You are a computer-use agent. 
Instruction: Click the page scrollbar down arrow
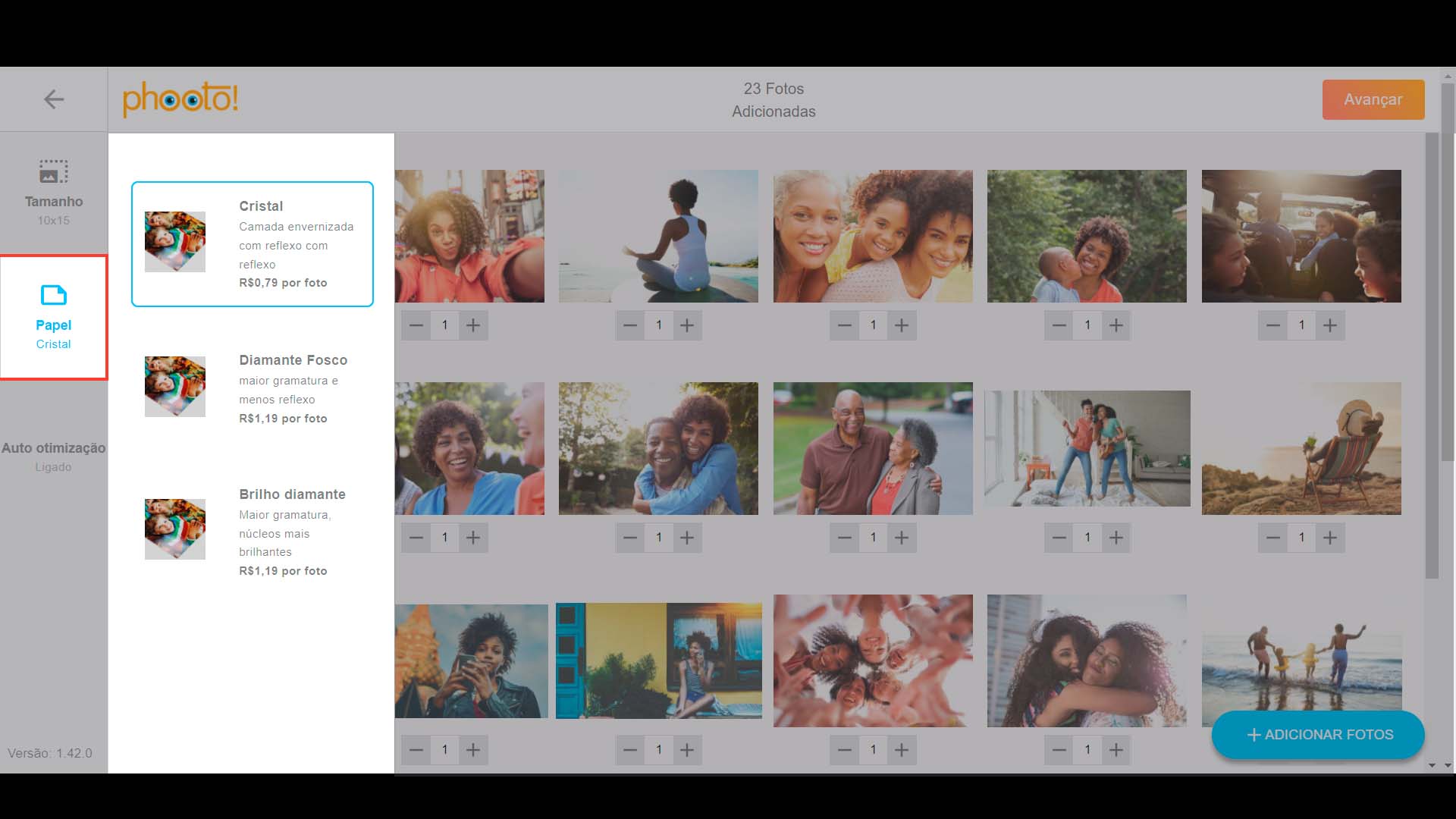tap(1448, 765)
